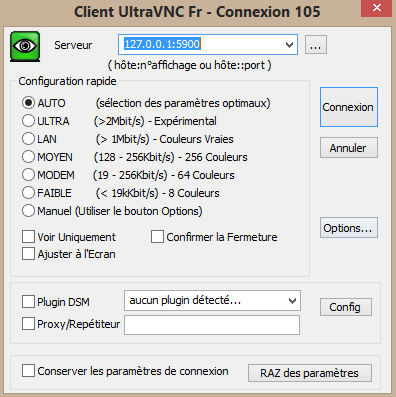The height and width of the screenshot is (397, 396).
Task: Close the UltraVNC client window
Action: pos(377,8)
